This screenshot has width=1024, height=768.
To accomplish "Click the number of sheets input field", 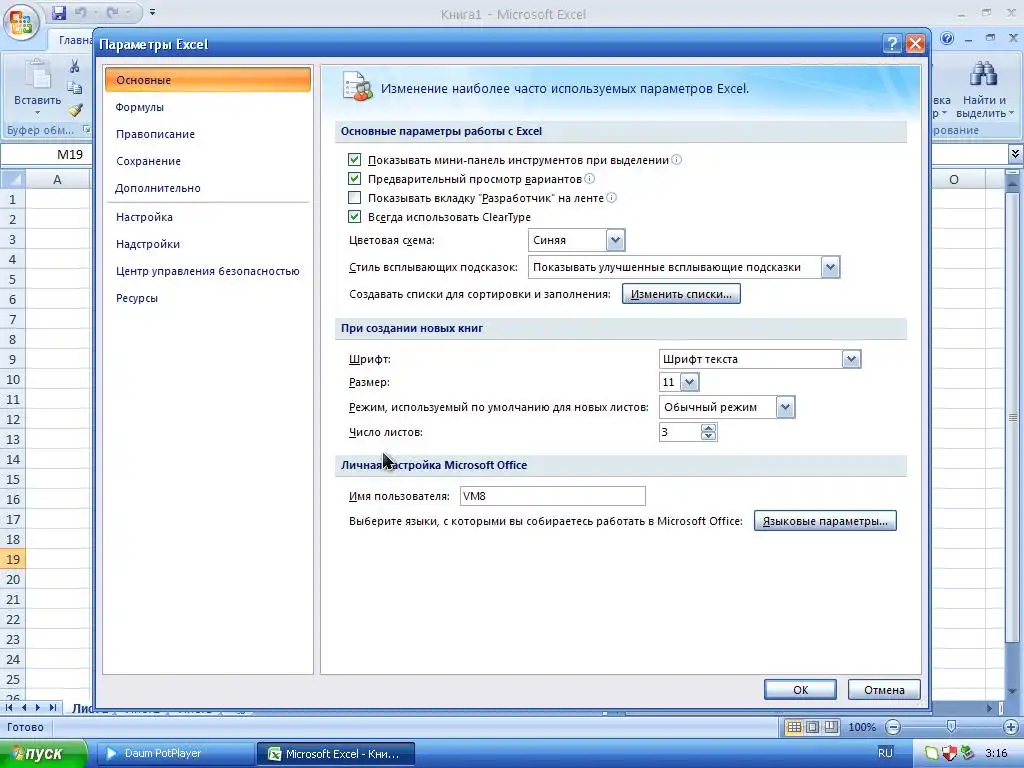I will pyautogui.click(x=679, y=432).
